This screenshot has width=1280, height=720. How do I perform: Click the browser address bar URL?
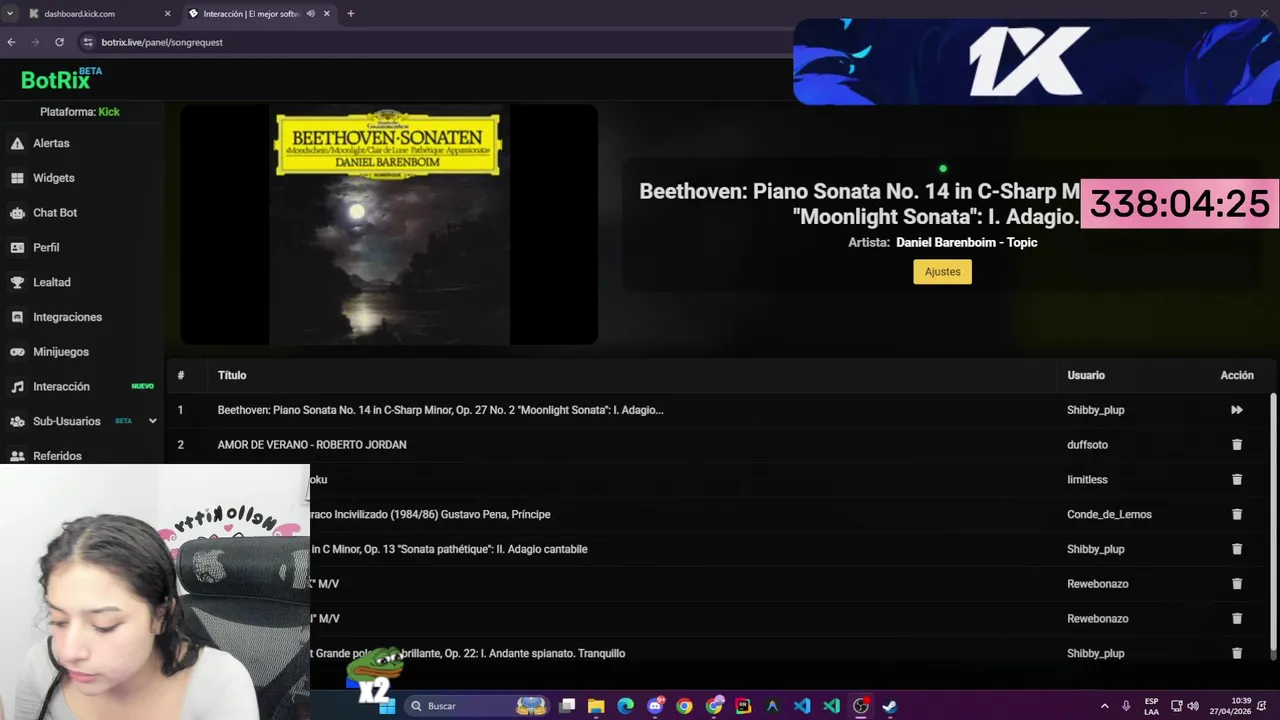162,42
